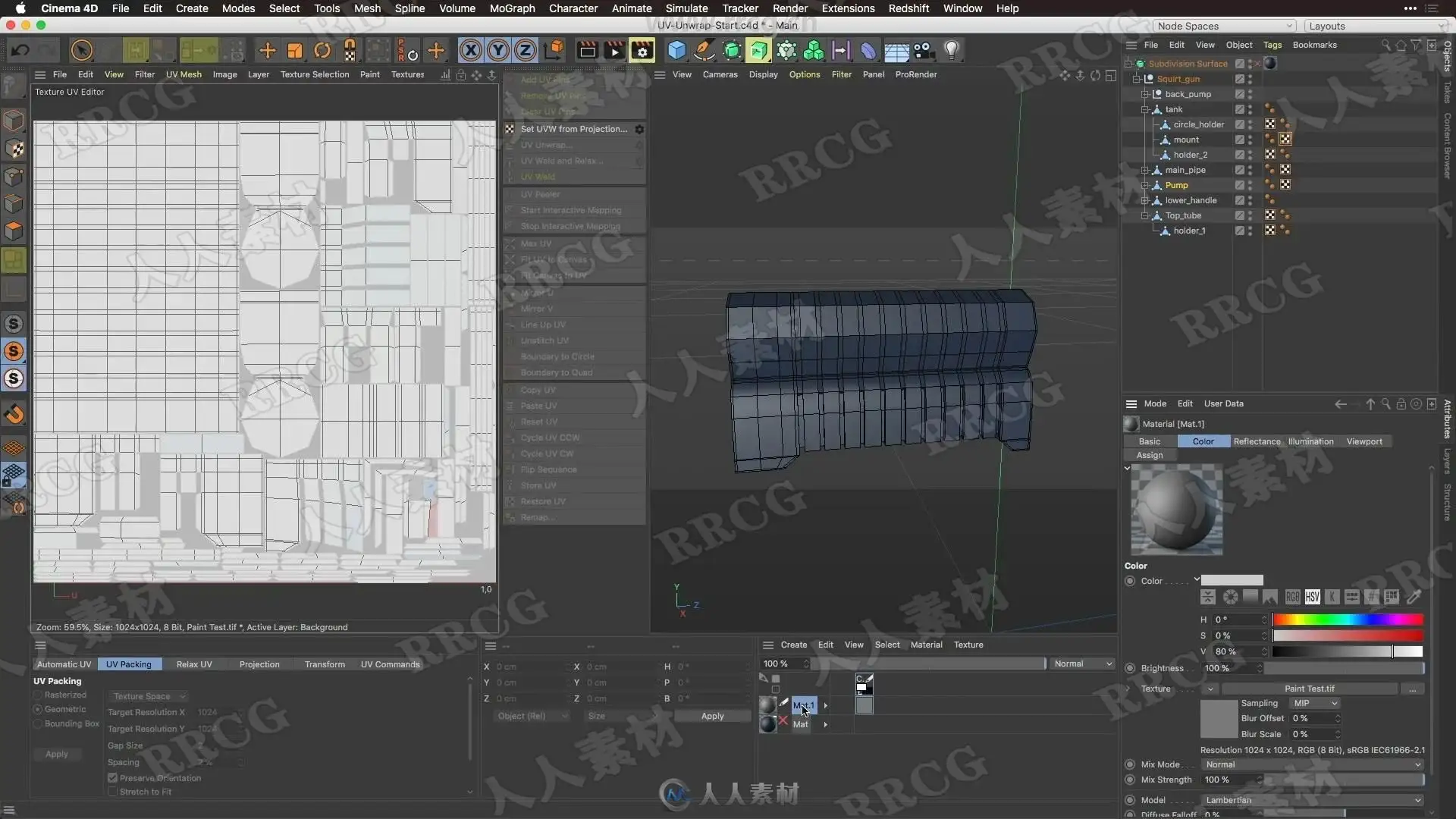Select the Geometric radio option
Screen dimensions: 1456x819
point(38,710)
